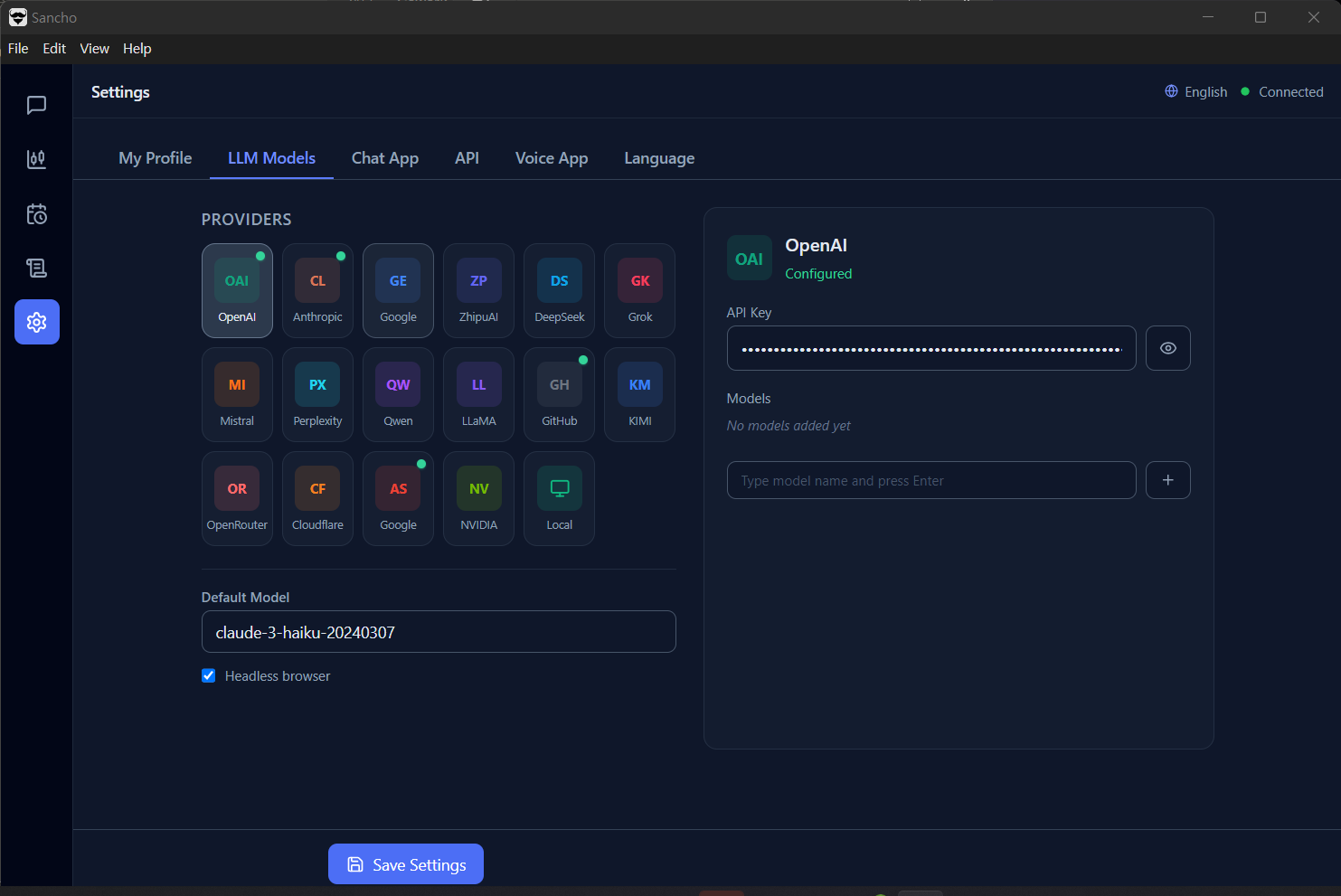The width and height of the screenshot is (1341, 896).
Task: Select the Perplexity provider card
Action: (317, 394)
